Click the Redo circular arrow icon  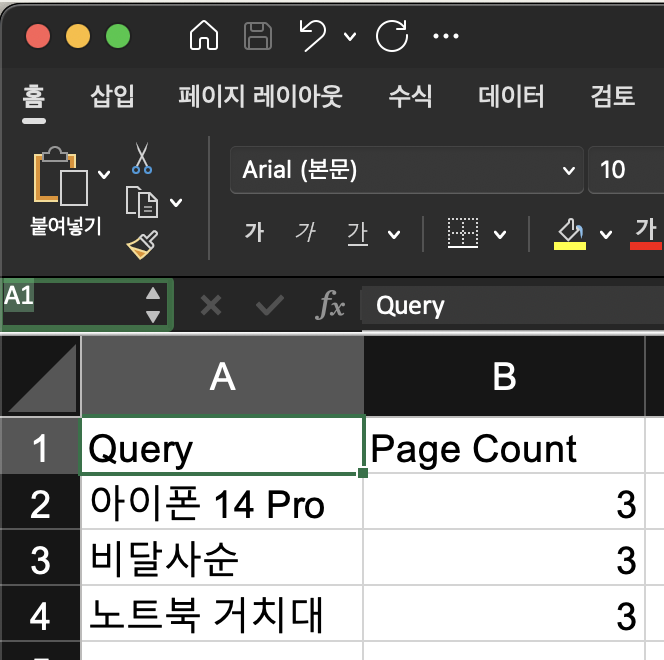pyautogui.click(x=392, y=36)
